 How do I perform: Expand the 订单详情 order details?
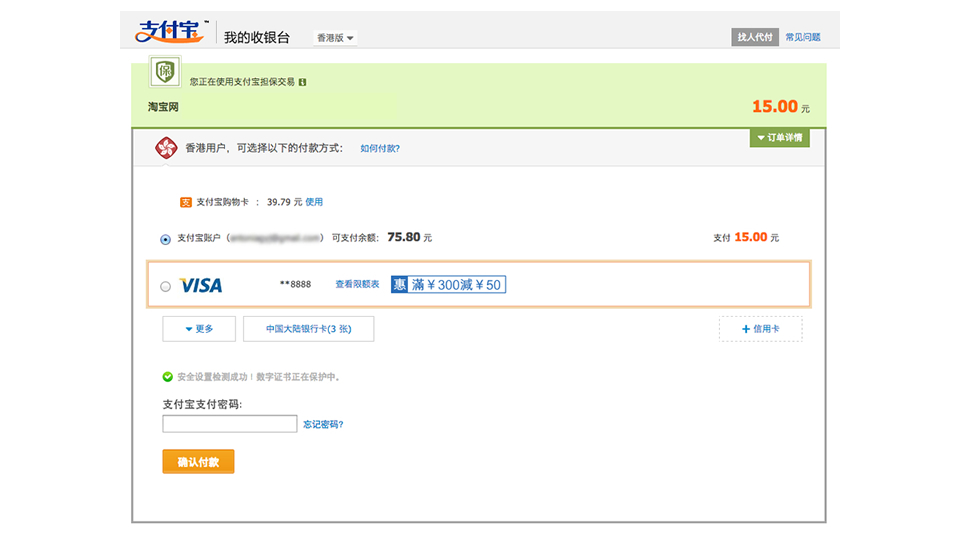779,138
